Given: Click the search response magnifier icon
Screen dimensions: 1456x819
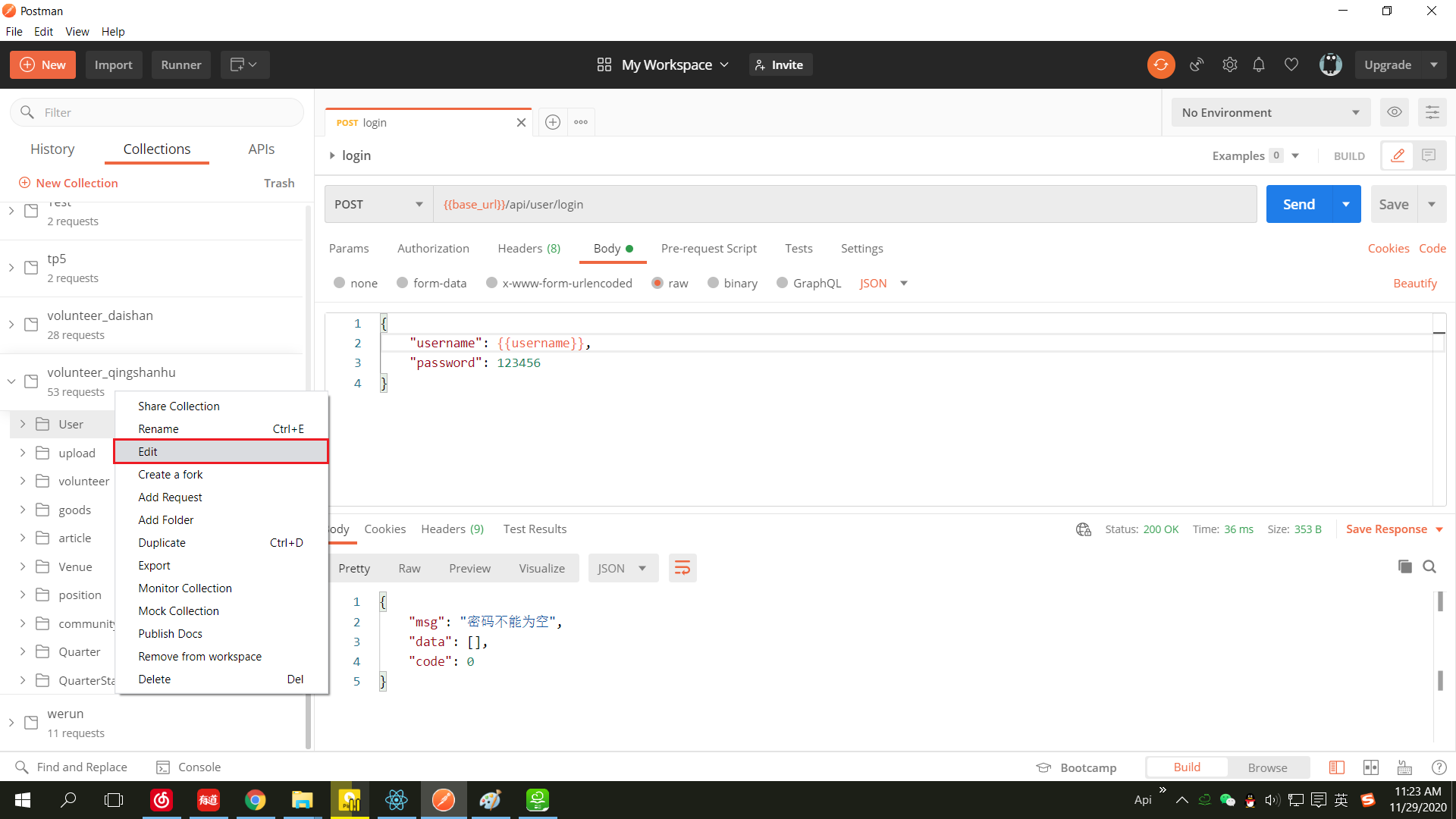Looking at the screenshot, I should click(x=1429, y=566).
